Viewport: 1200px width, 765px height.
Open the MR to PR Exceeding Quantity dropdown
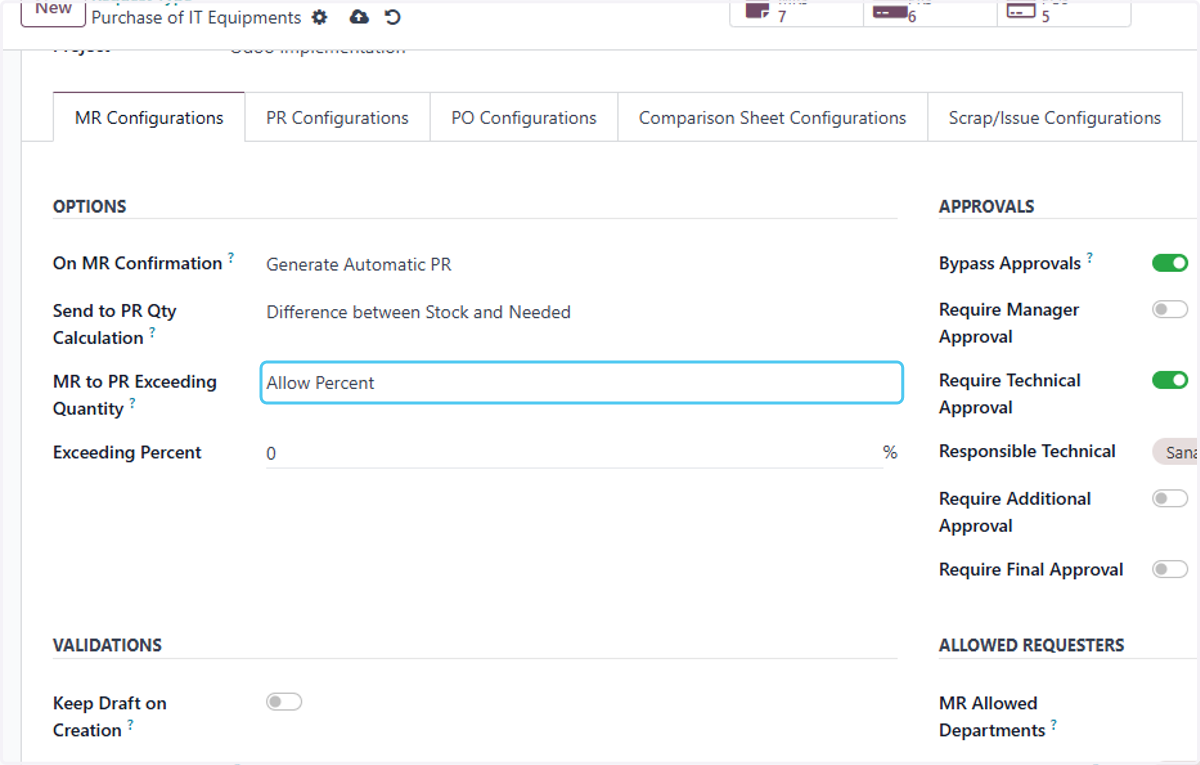(x=581, y=383)
